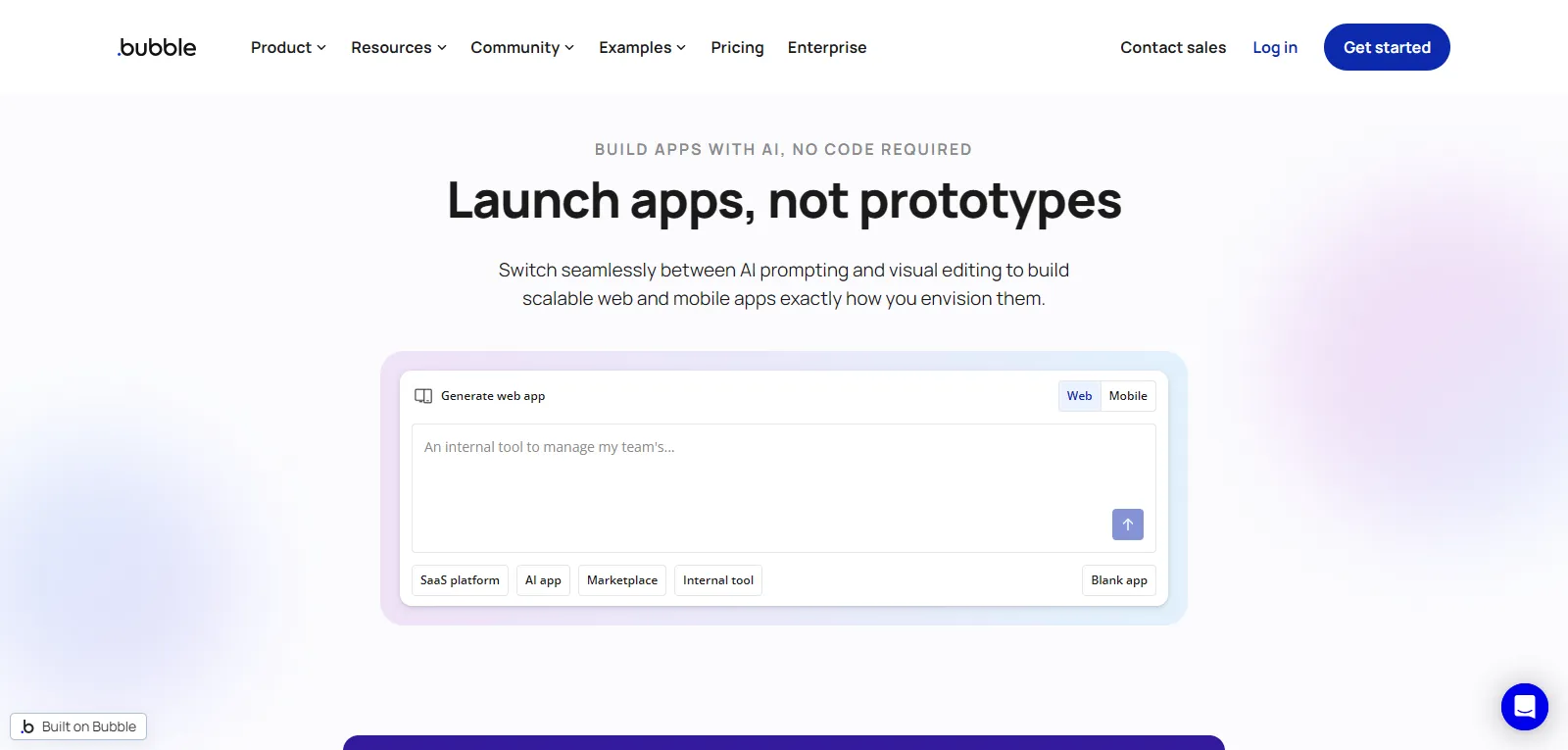The height and width of the screenshot is (750, 1568).
Task: Click the 'Generate web app' label
Action: (x=493, y=396)
